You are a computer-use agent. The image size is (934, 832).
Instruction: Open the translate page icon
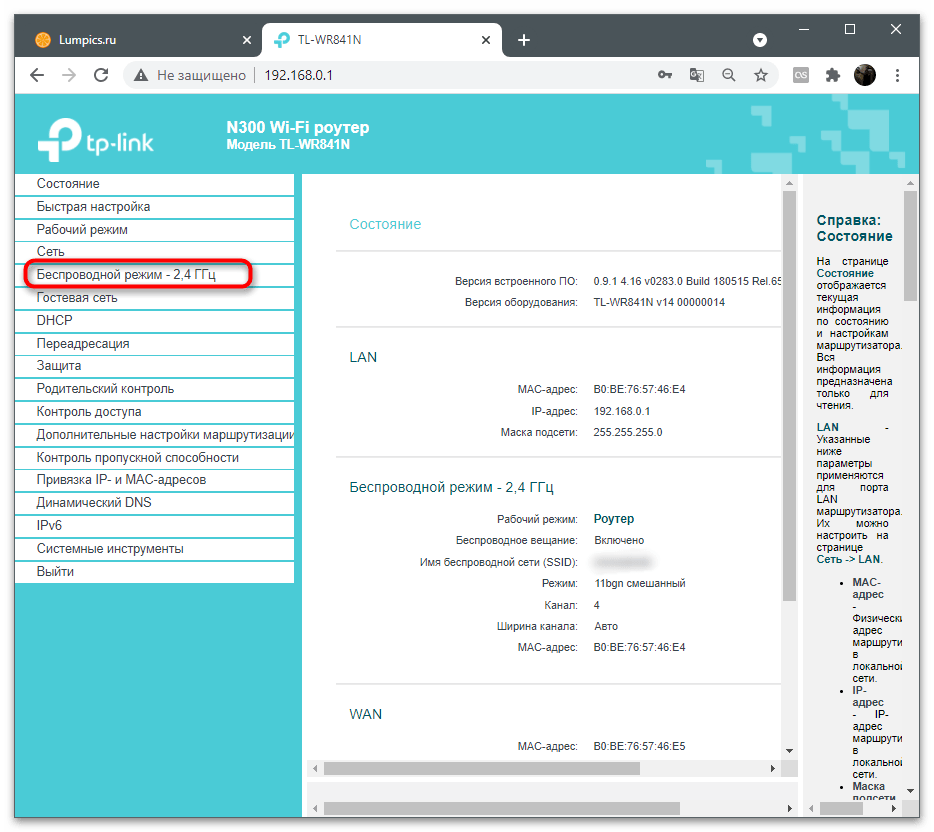point(696,75)
